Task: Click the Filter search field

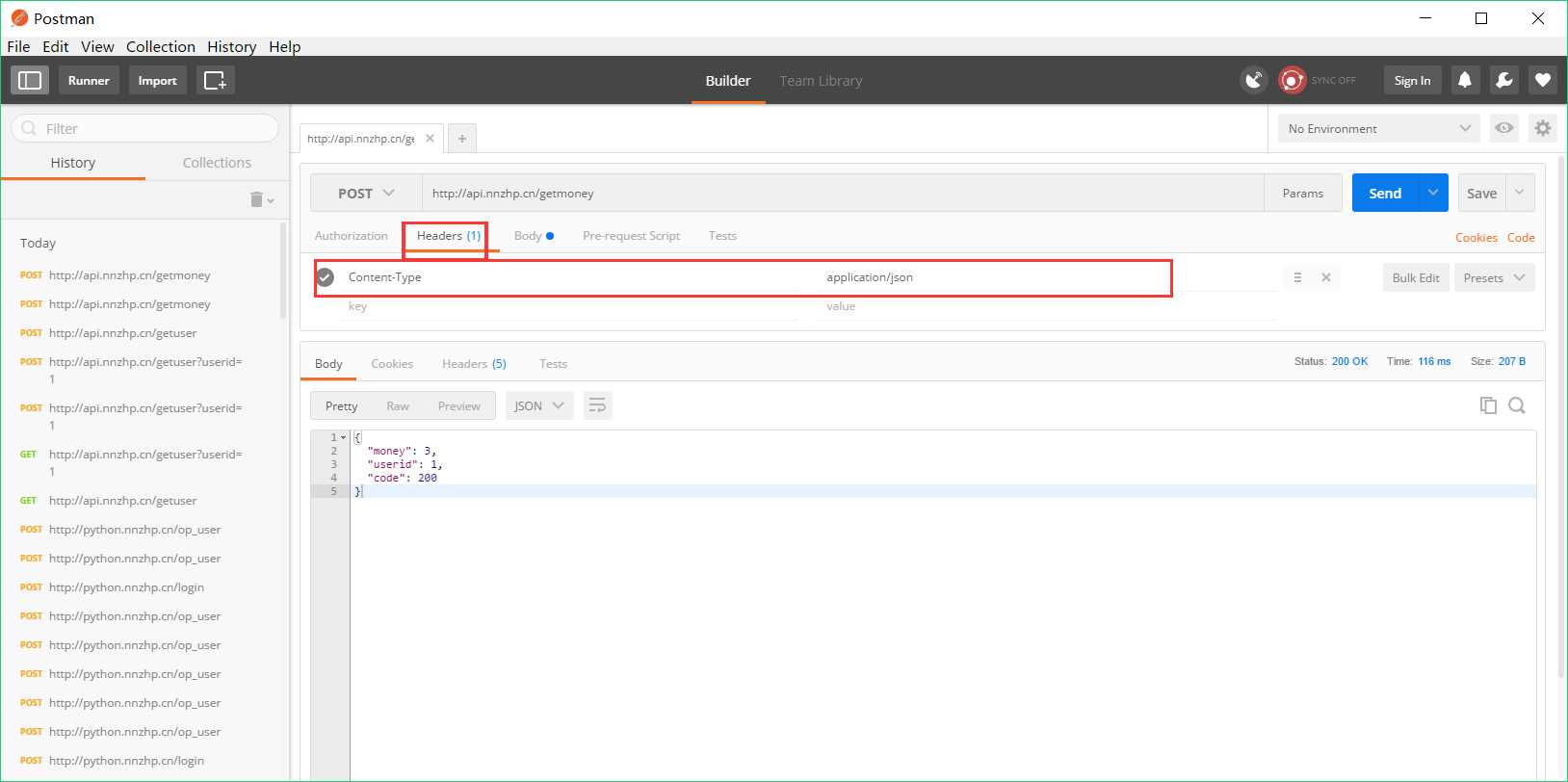Action: click(x=144, y=128)
